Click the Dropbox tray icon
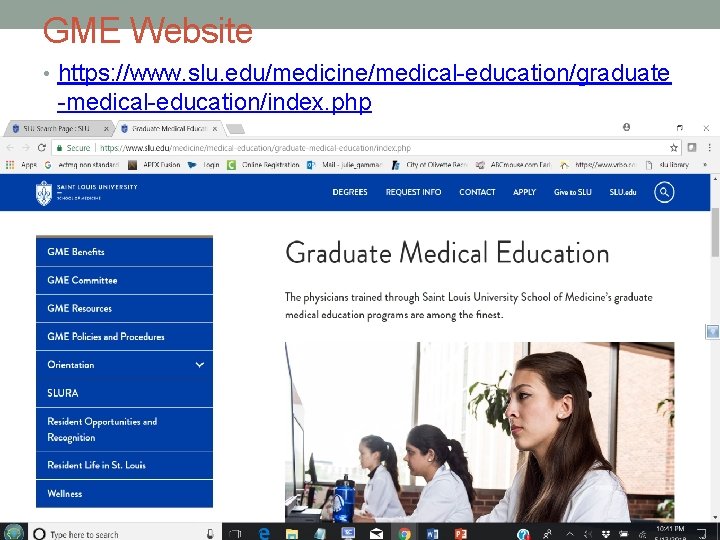Viewport: 720px width, 540px height. [x=606, y=534]
